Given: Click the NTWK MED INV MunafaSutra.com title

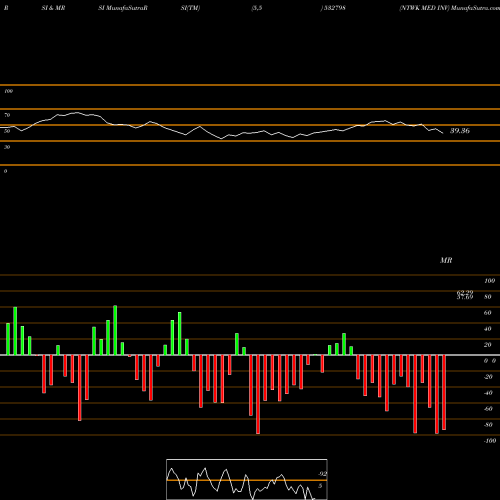Looking at the screenshot, I should tap(449, 8).
